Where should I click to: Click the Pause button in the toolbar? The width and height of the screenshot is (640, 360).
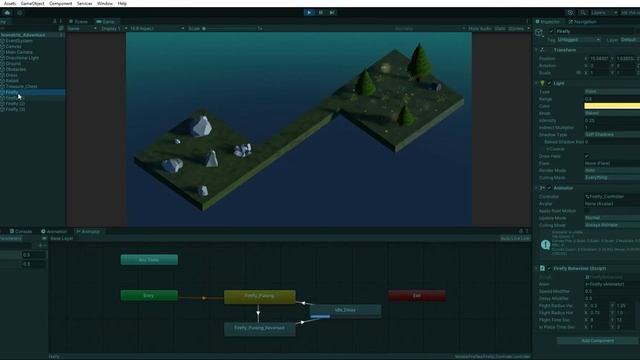320,13
